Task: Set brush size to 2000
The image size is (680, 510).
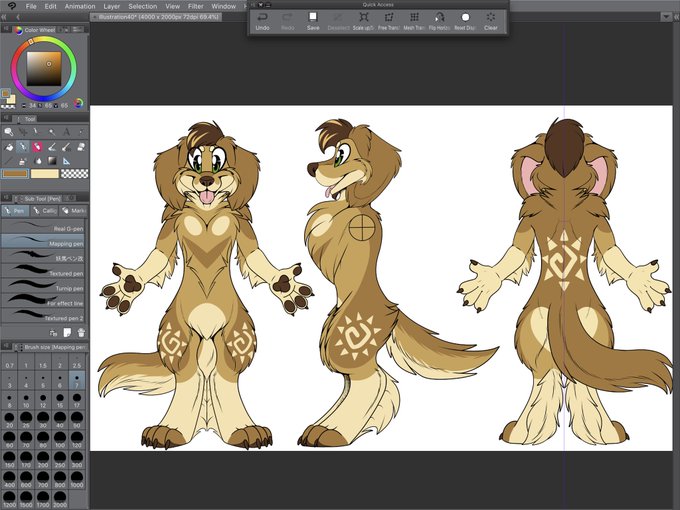Action: 60,500
